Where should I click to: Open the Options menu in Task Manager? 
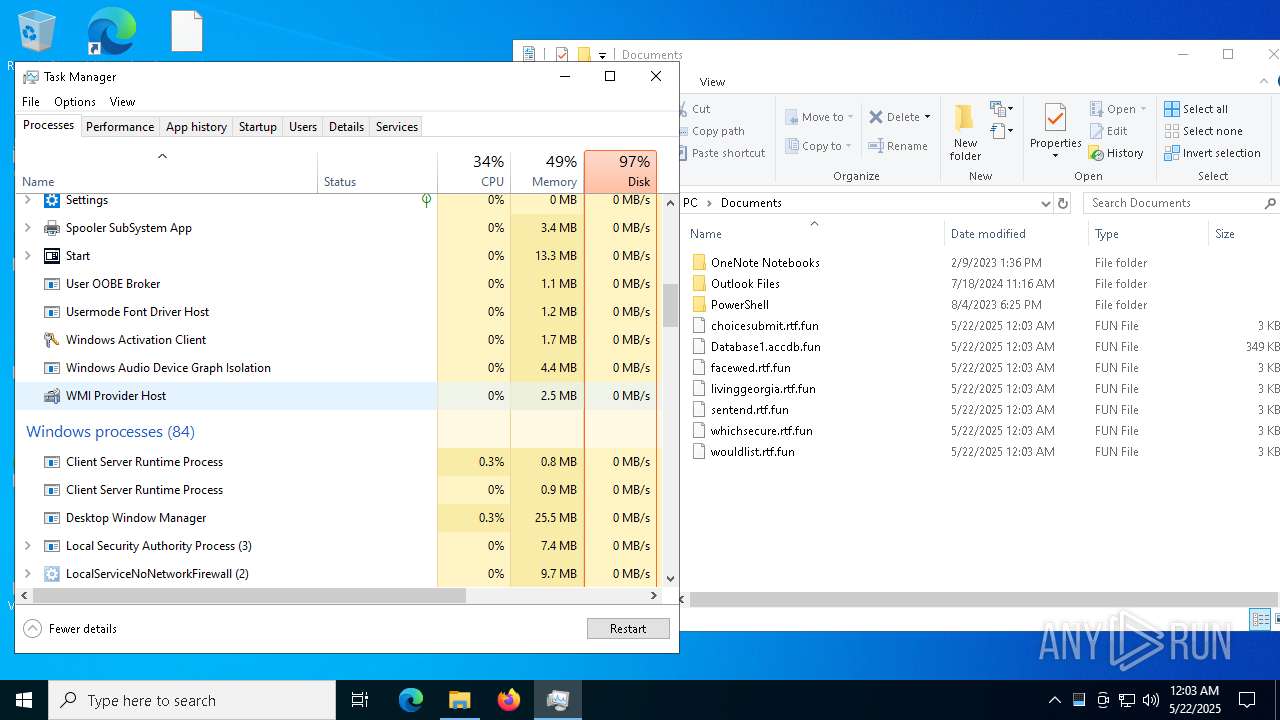click(75, 102)
